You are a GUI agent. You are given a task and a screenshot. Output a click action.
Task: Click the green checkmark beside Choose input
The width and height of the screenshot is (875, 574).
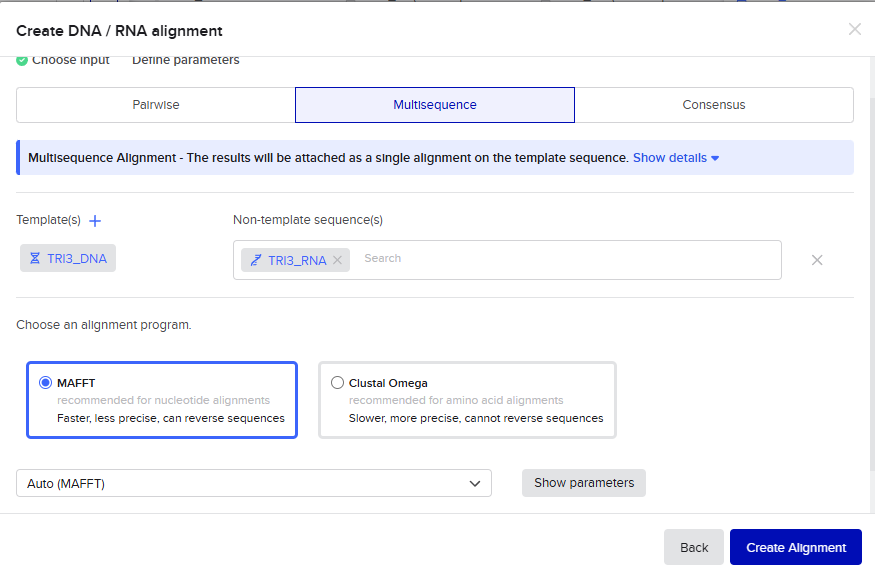click(x=22, y=60)
